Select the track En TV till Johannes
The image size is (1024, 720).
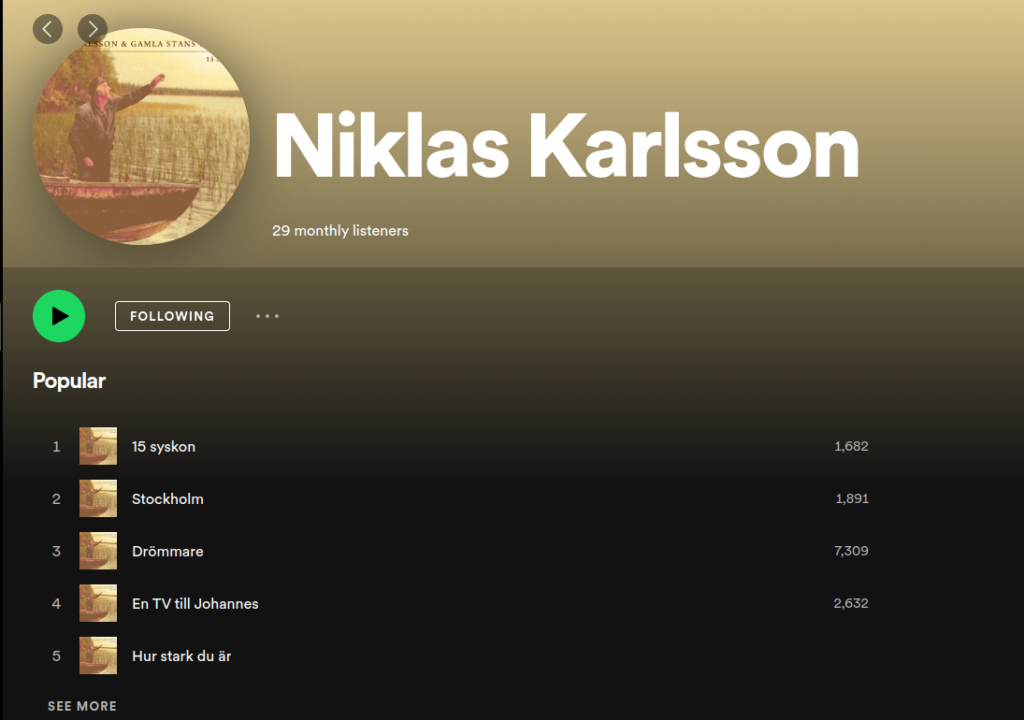[x=195, y=604]
